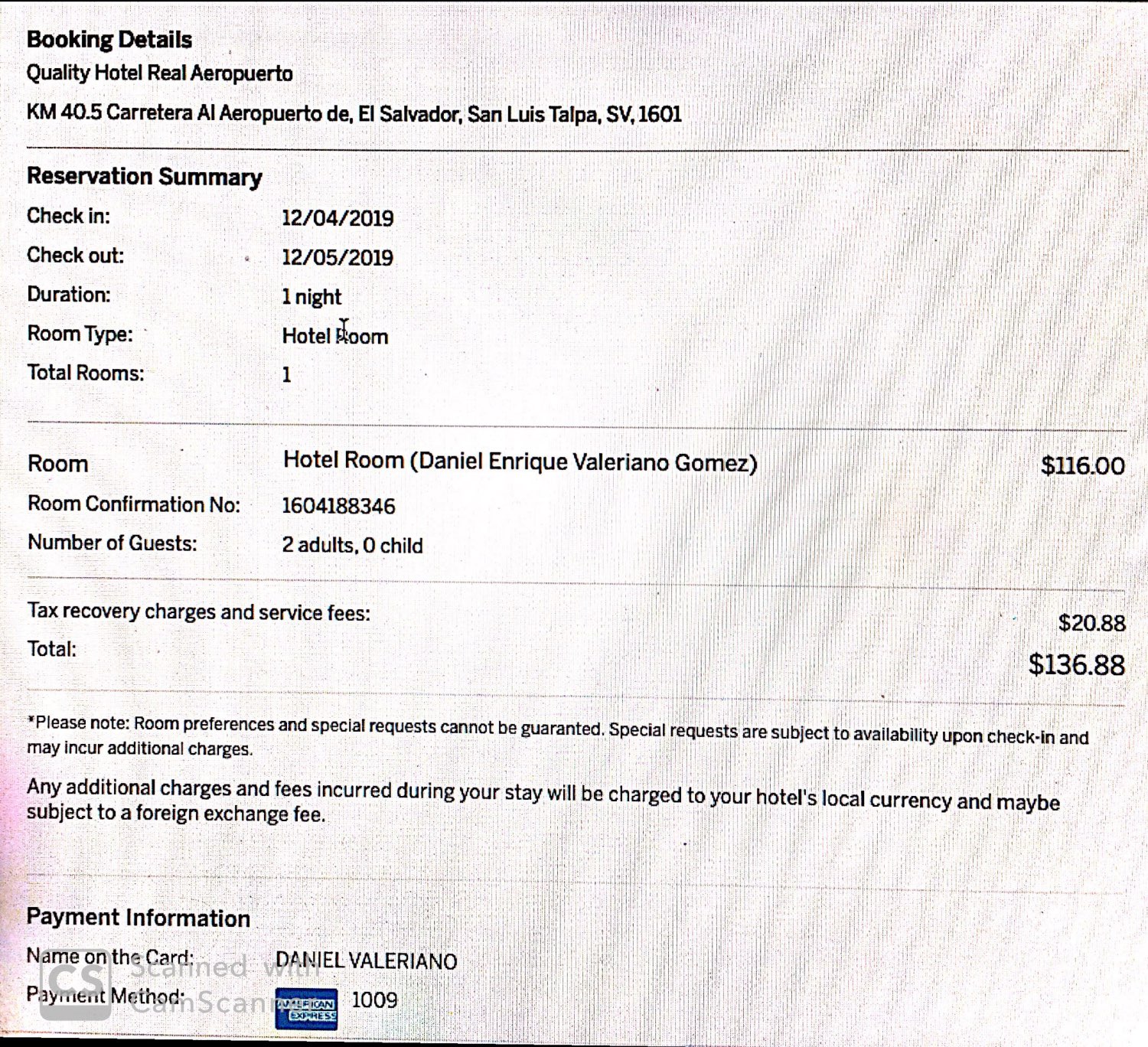Select card ending digits 1009
The height and width of the screenshot is (1047, 1148).
[x=374, y=1000]
